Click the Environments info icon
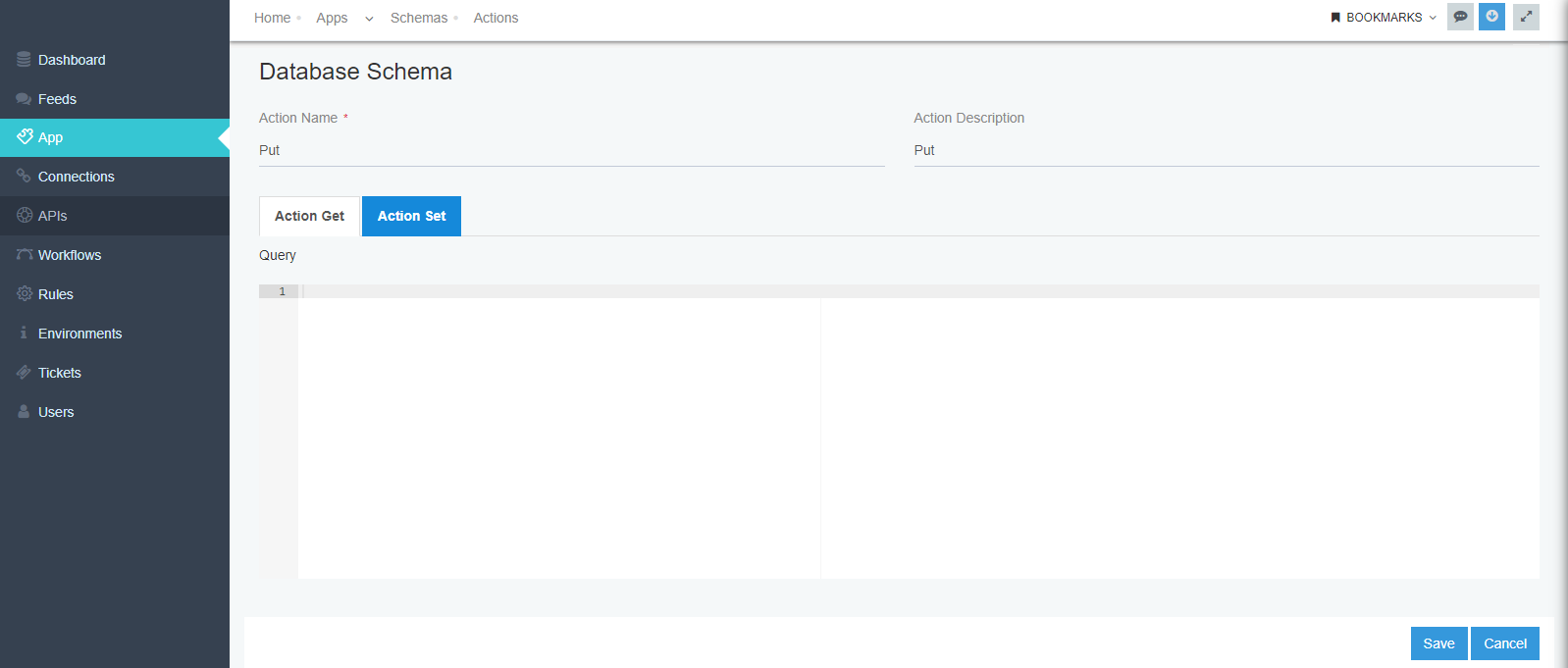Viewport: 1568px width, 668px height. (x=24, y=333)
